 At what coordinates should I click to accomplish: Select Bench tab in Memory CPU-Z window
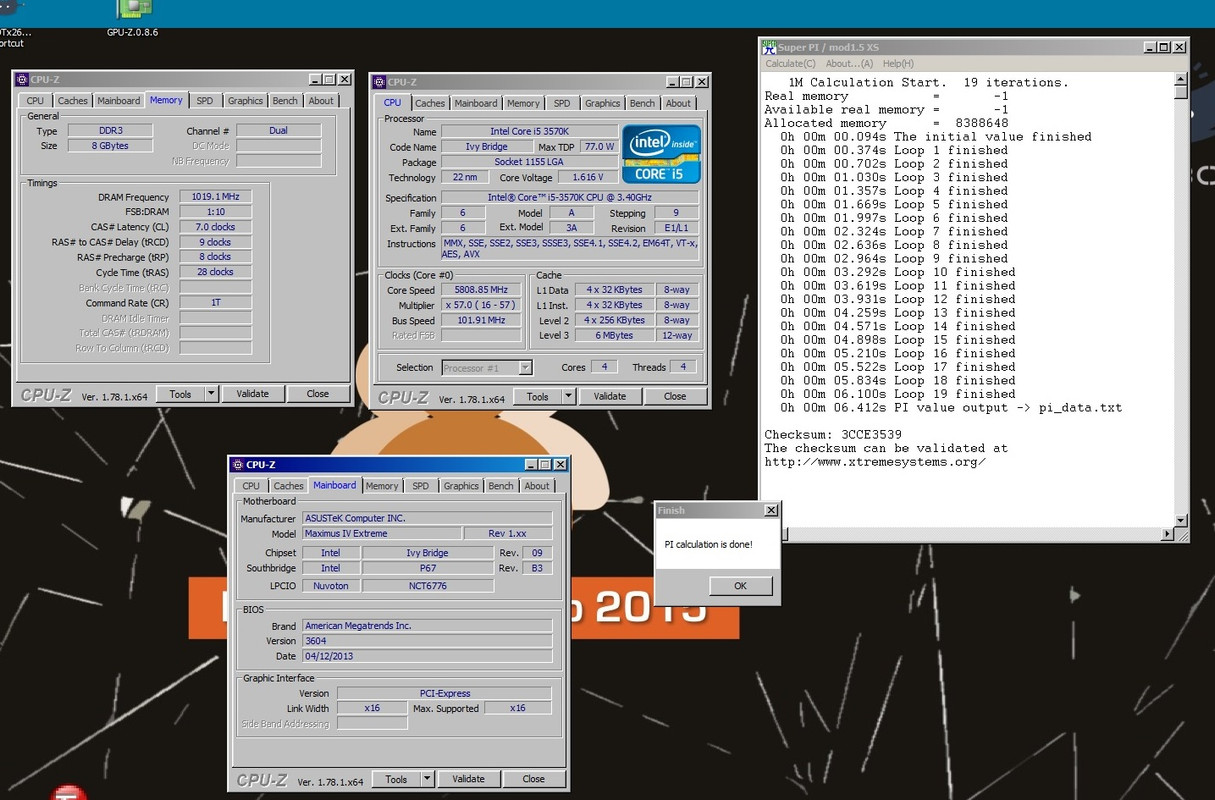tap(285, 101)
